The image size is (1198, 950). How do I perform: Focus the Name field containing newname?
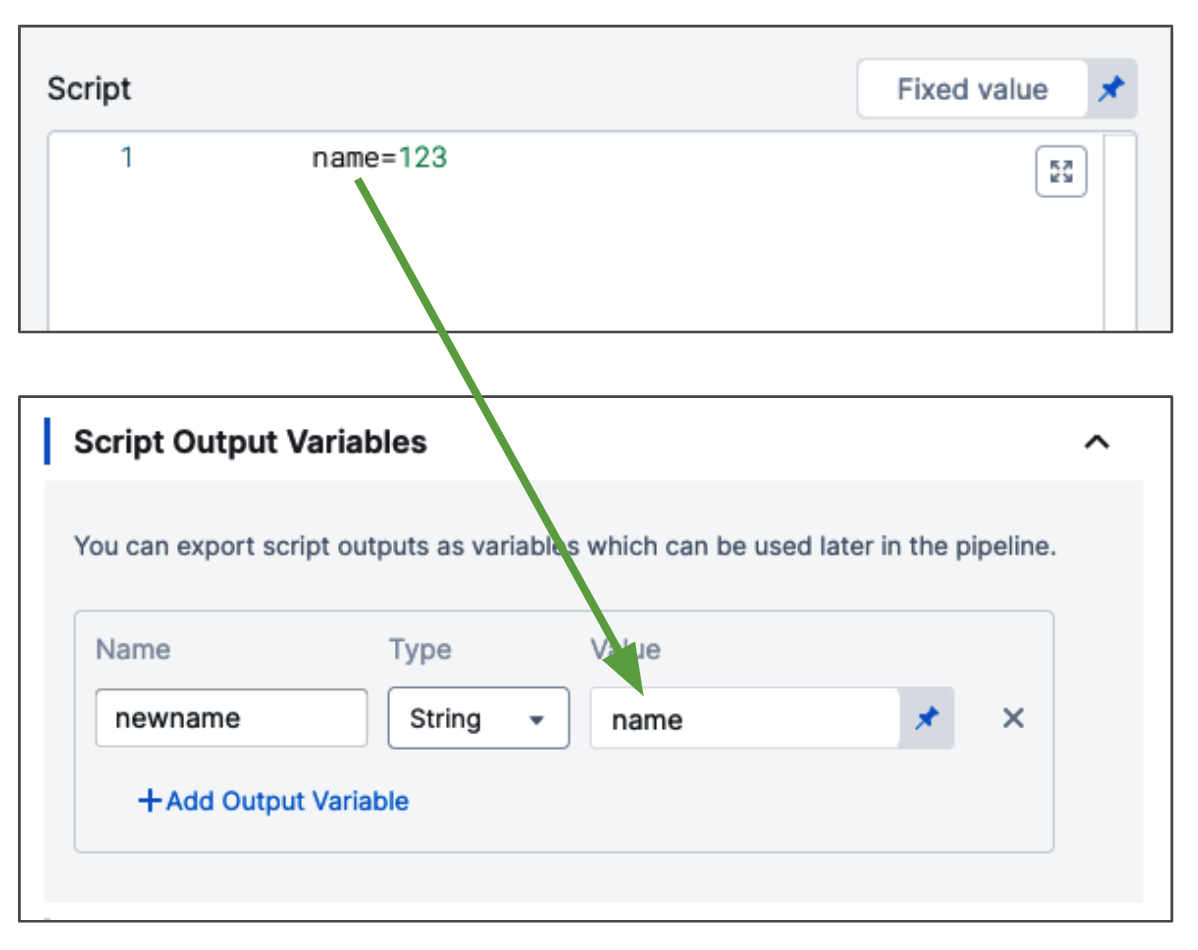tap(231, 718)
